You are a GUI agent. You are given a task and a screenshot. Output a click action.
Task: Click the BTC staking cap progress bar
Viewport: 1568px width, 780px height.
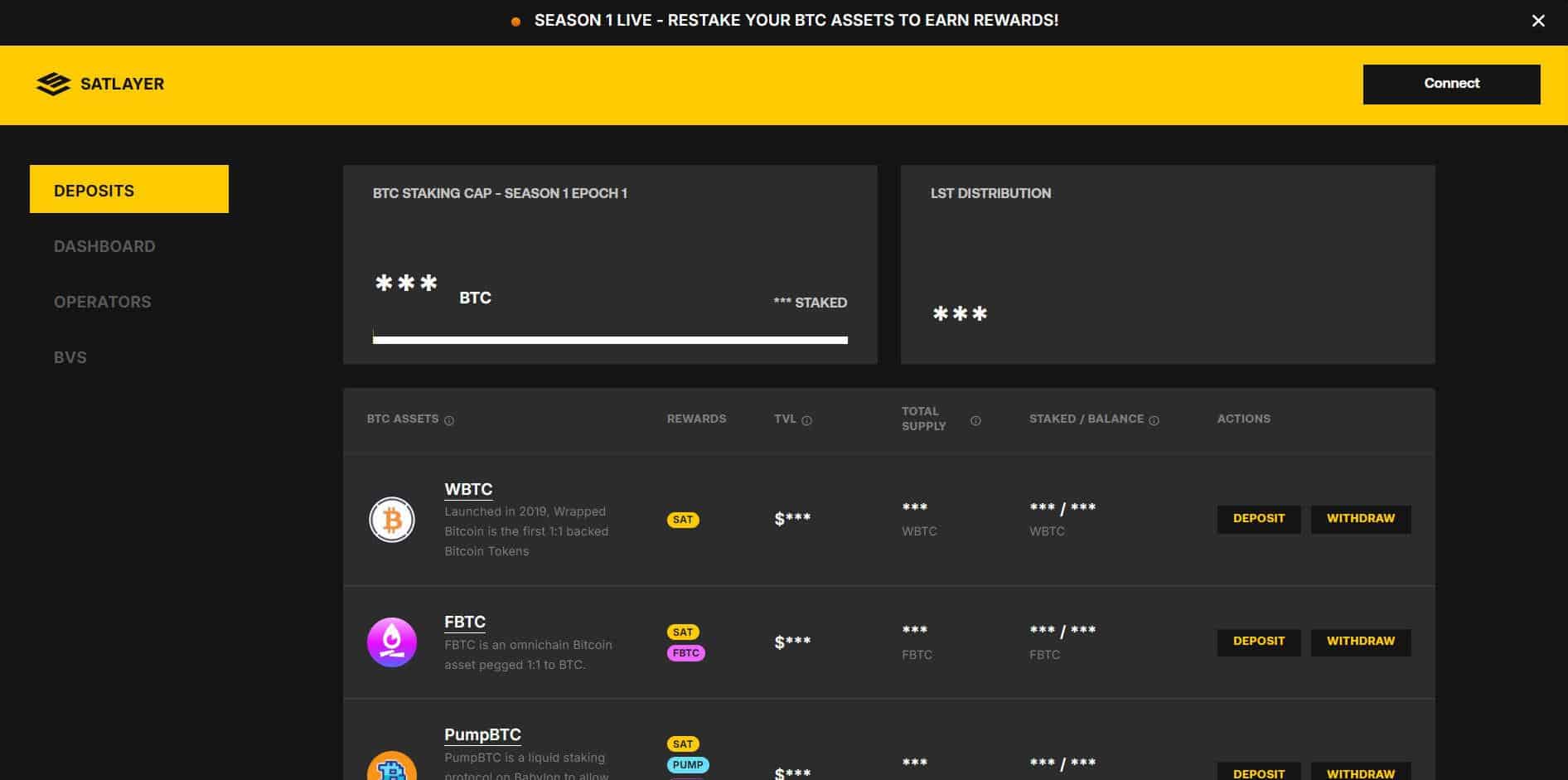coord(610,340)
